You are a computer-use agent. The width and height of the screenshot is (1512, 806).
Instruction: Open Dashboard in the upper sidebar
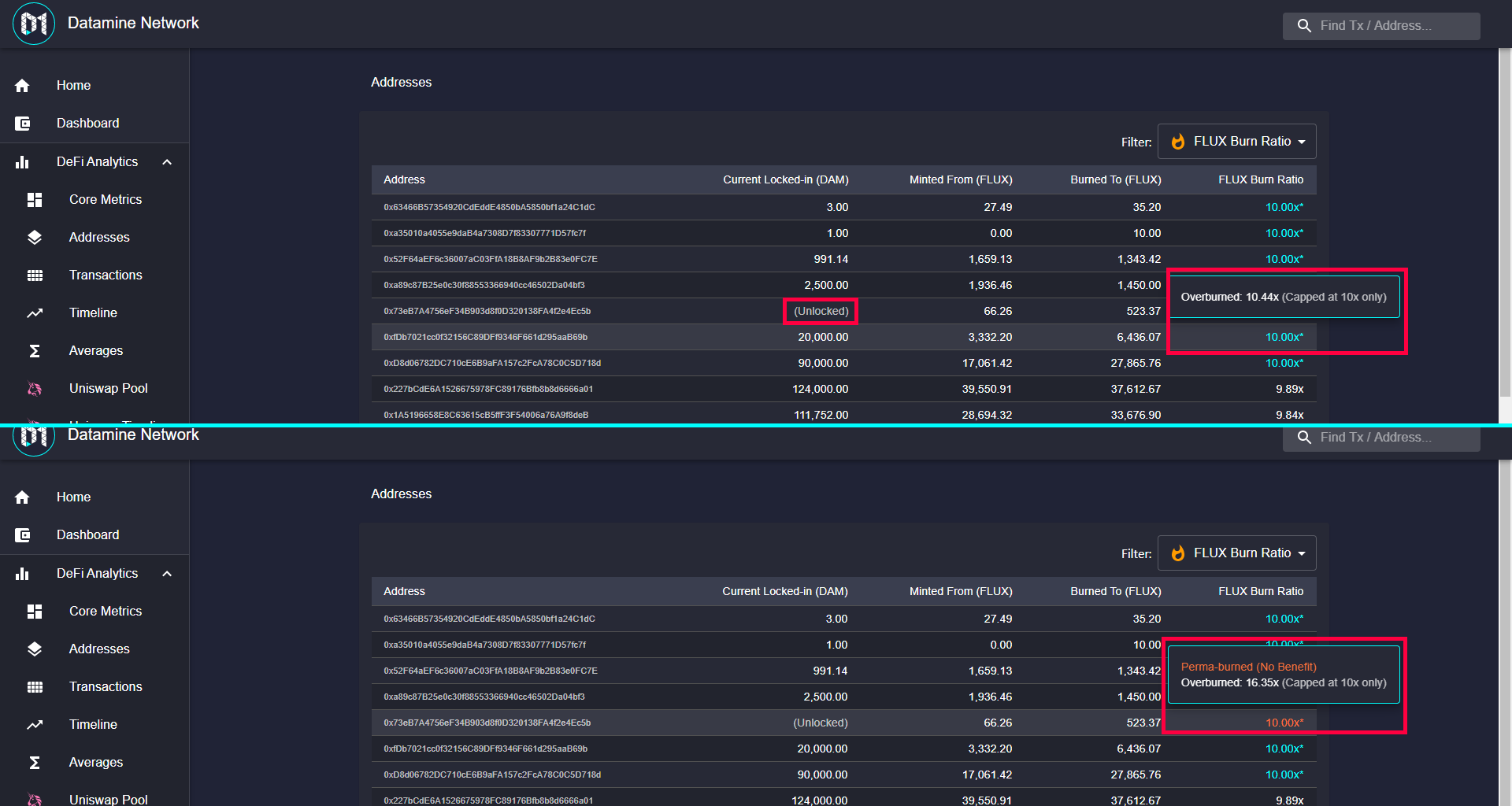94,124
